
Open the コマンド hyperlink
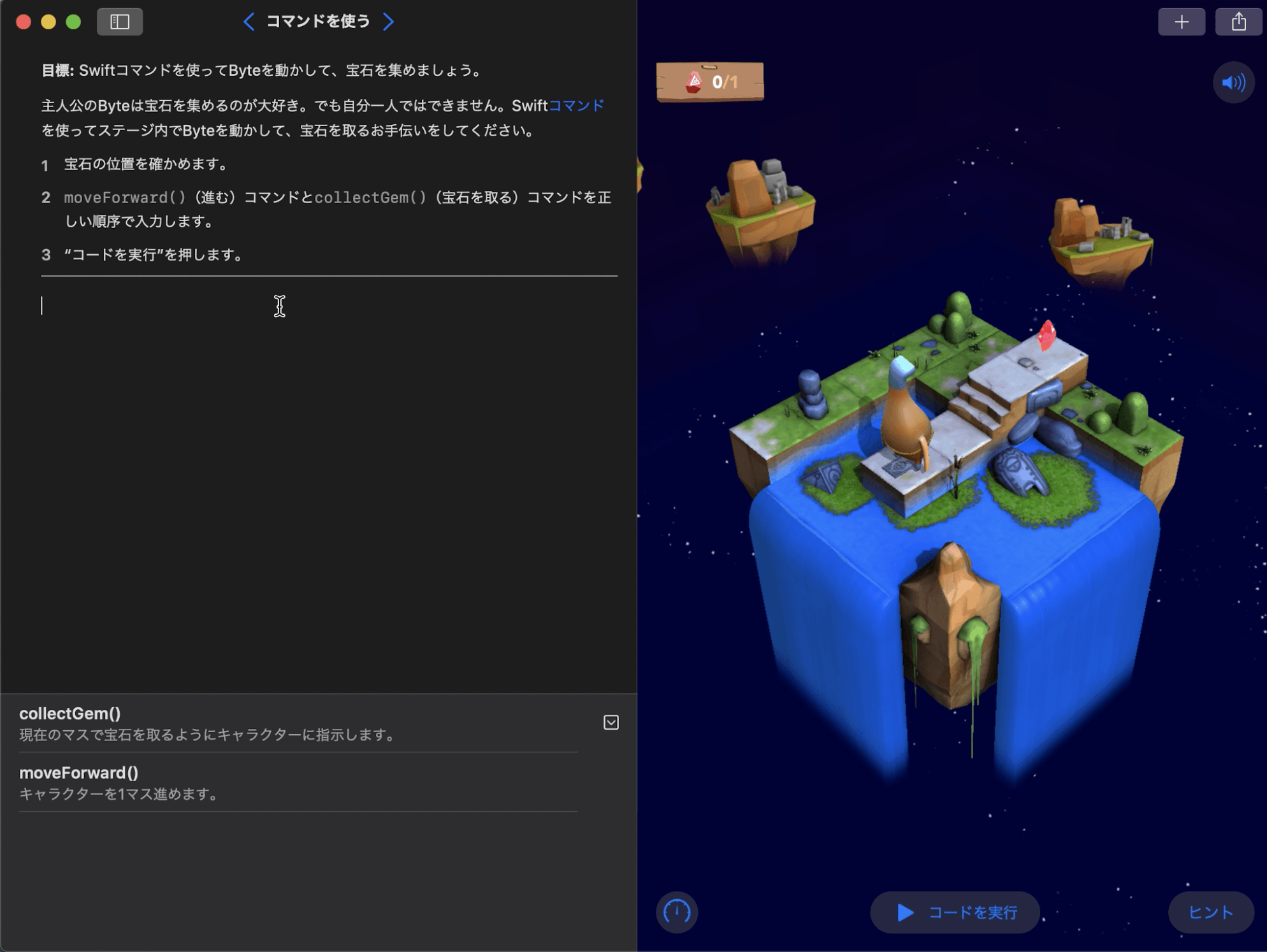[x=576, y=106]
